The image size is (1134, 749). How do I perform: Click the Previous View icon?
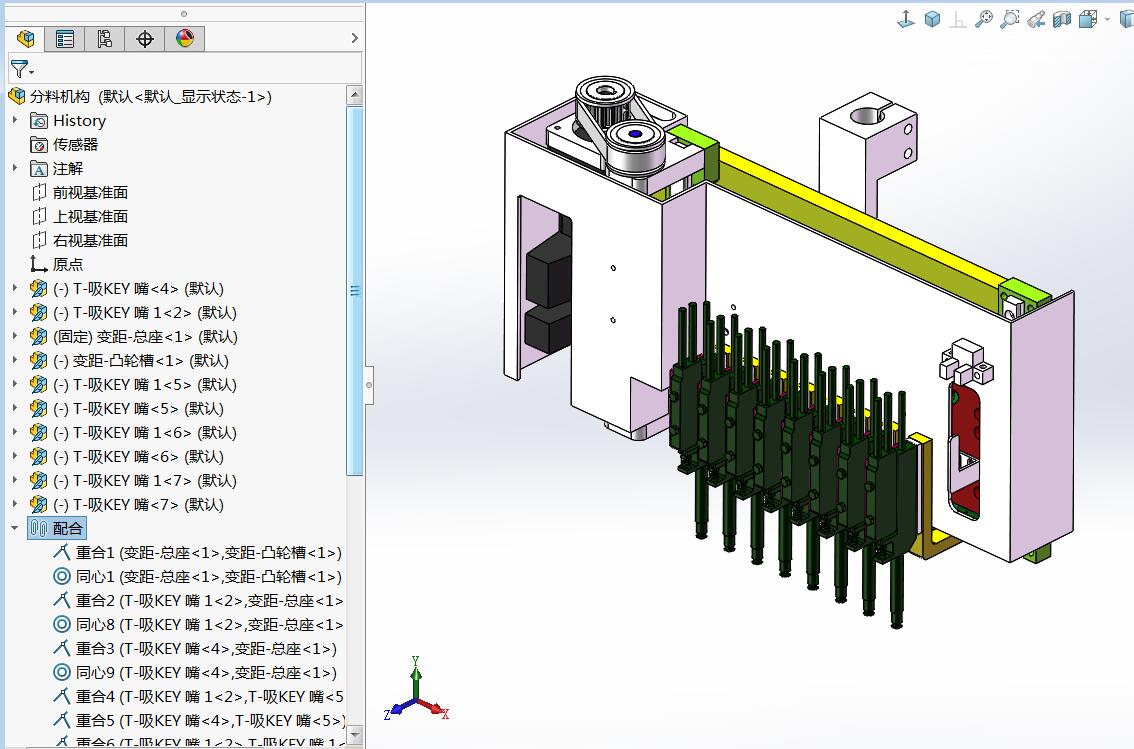coord(1036,20)
